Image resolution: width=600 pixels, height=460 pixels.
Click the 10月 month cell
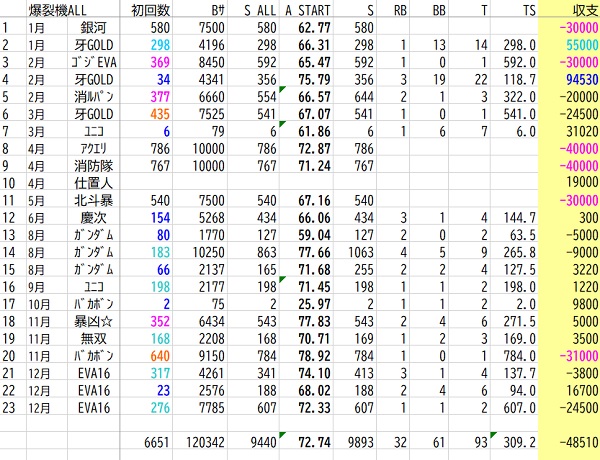pos(39,304)
